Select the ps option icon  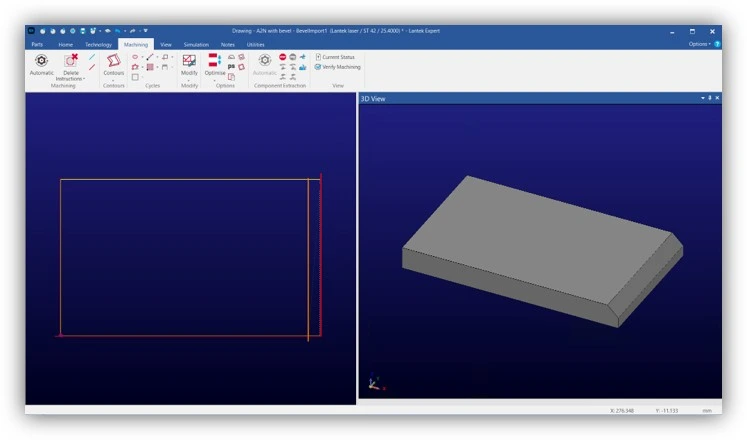(x=231, y=67)
